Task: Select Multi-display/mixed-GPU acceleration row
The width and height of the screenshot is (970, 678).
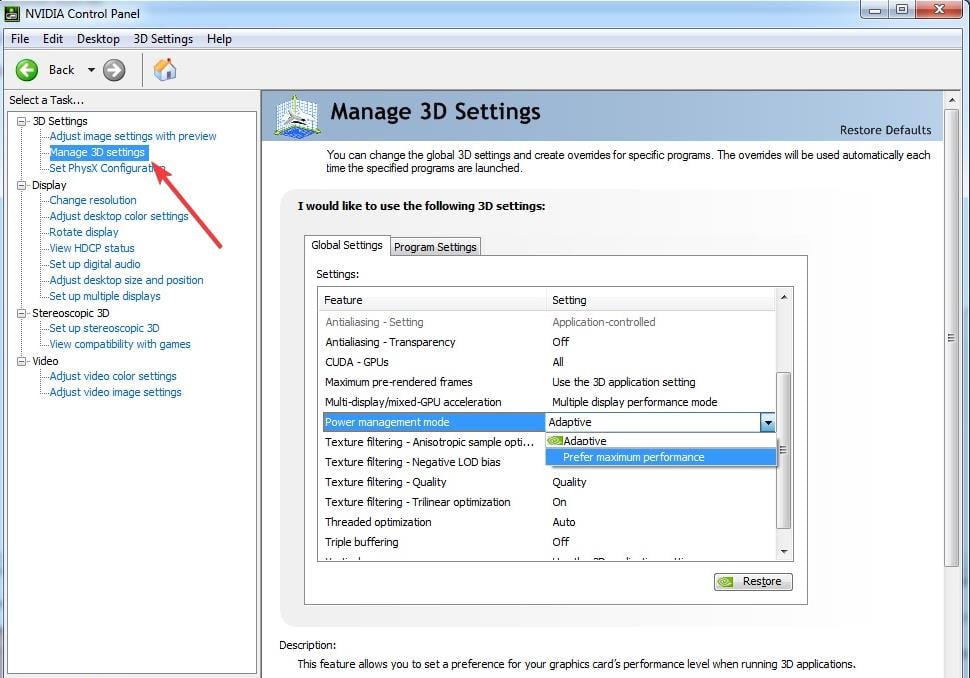Action: (x=549, y=402)
